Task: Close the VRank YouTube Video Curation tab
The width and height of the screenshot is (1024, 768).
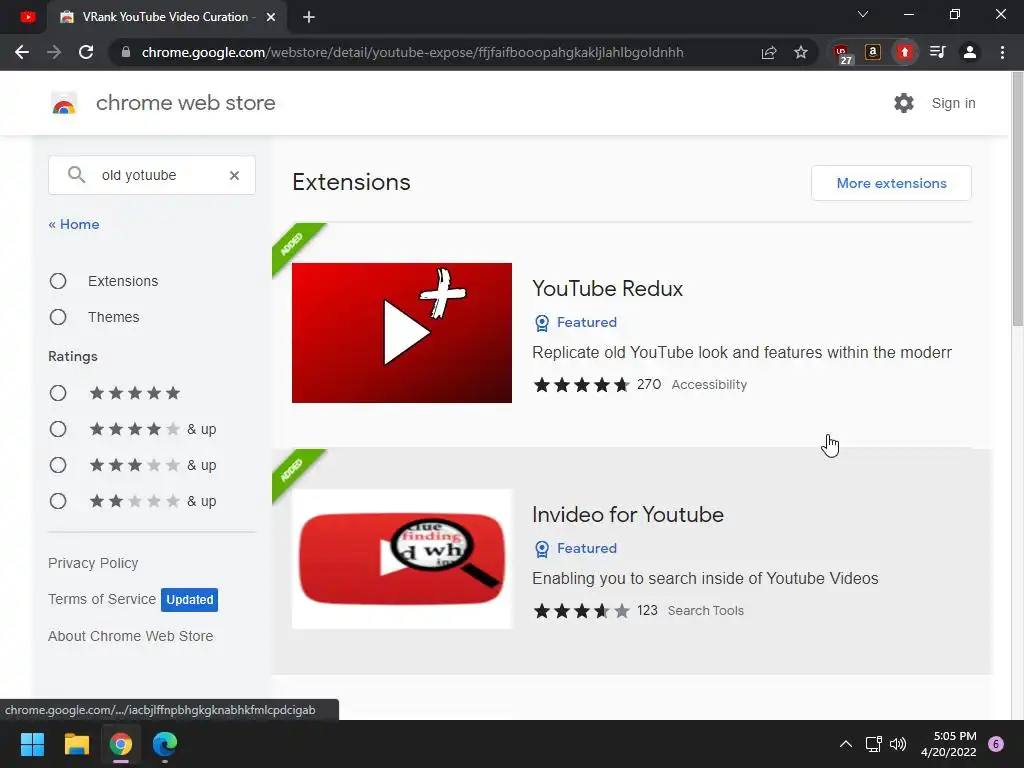Action: click(x=271, y=17)
